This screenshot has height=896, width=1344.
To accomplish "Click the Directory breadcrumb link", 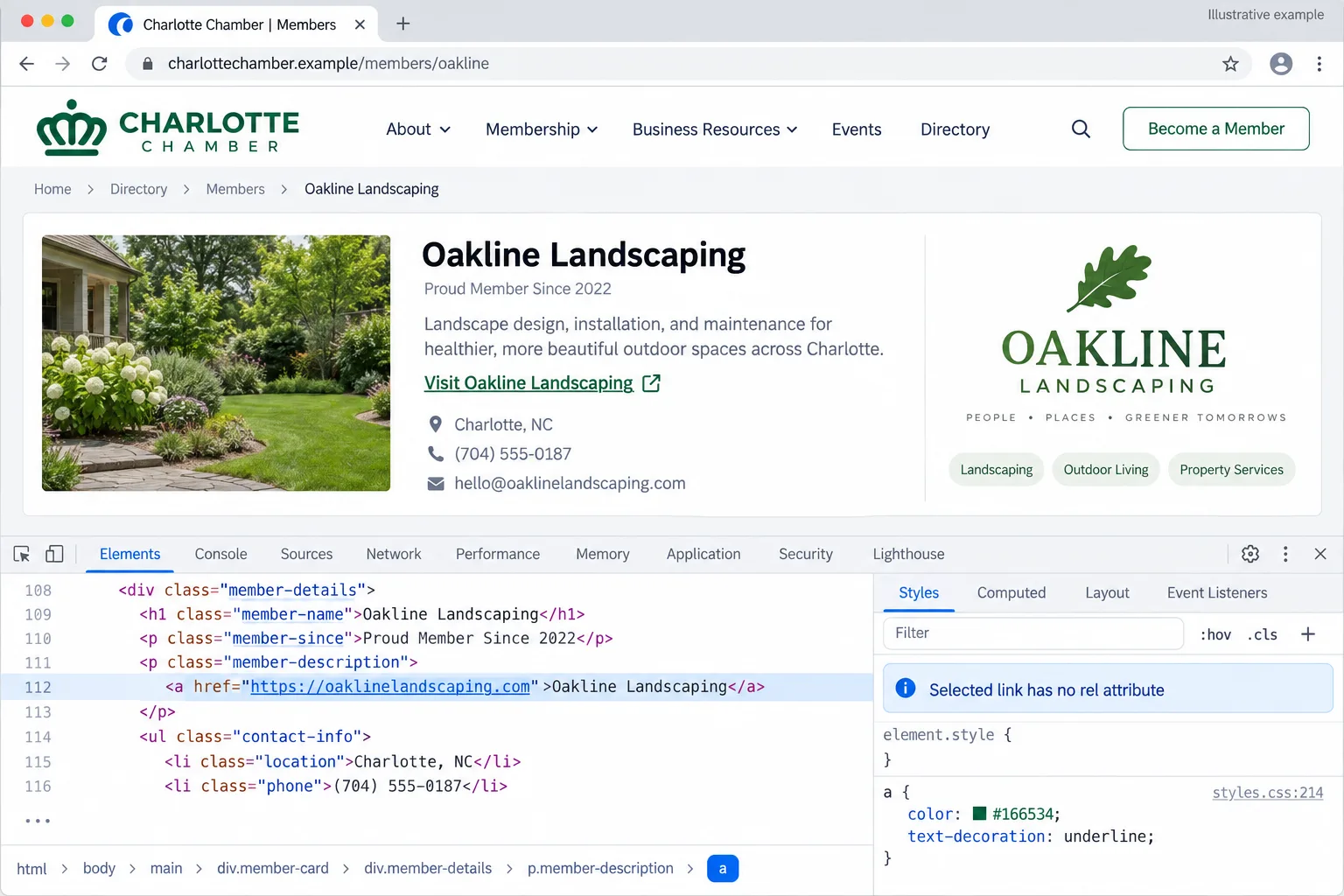I will point(138,189).
